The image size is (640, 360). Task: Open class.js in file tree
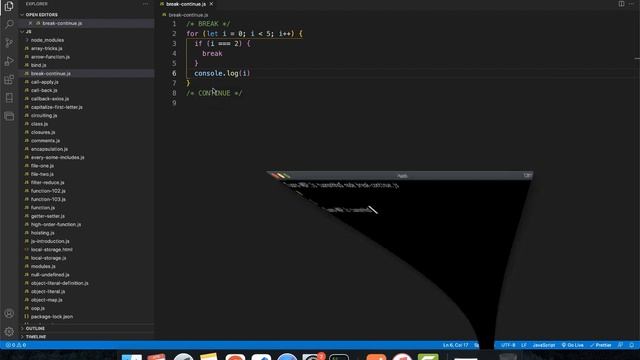pyautogui.click(x=40, y=124)
